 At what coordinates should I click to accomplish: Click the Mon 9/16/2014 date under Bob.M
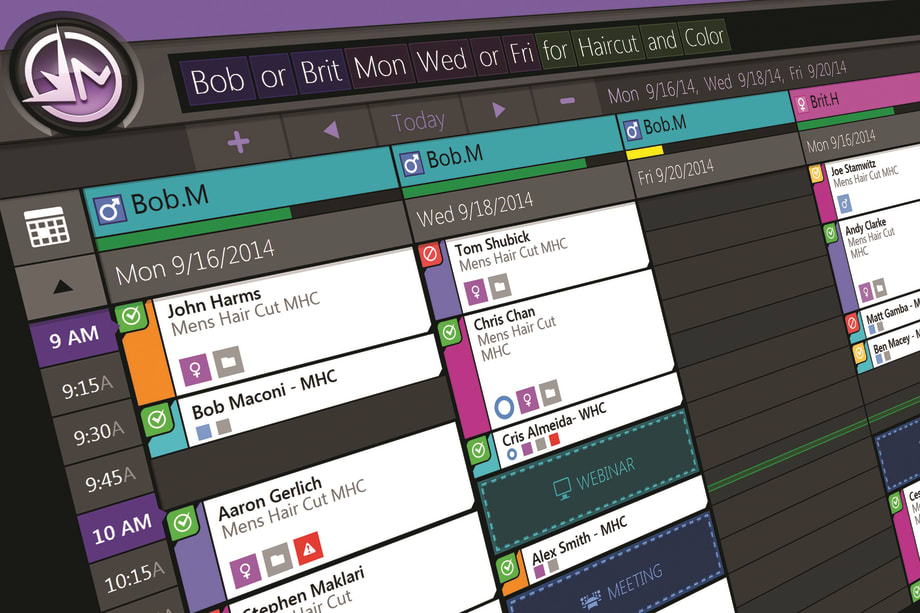[x=195, y=263]
